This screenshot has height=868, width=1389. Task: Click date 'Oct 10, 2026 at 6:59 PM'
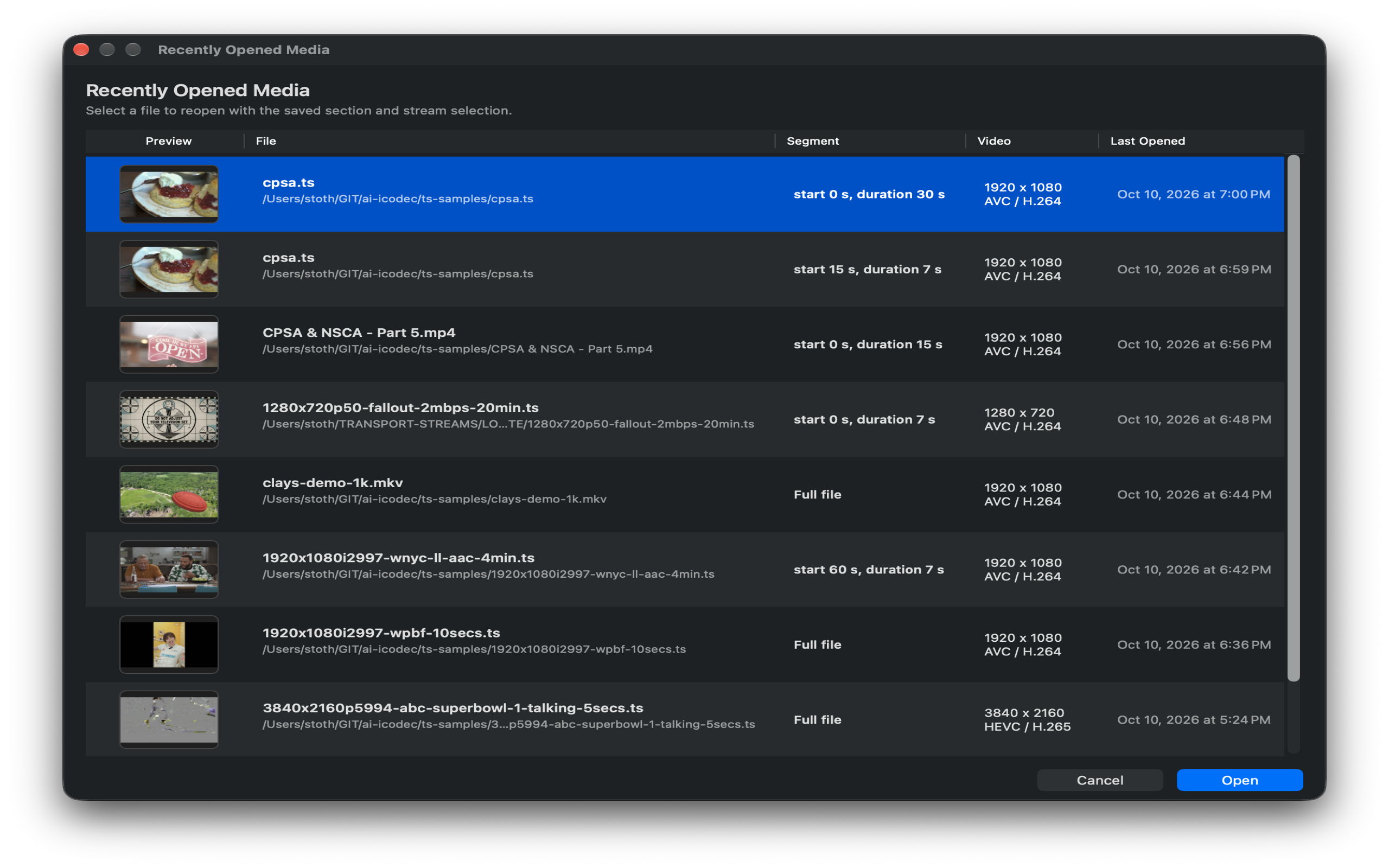point(1194,270)
